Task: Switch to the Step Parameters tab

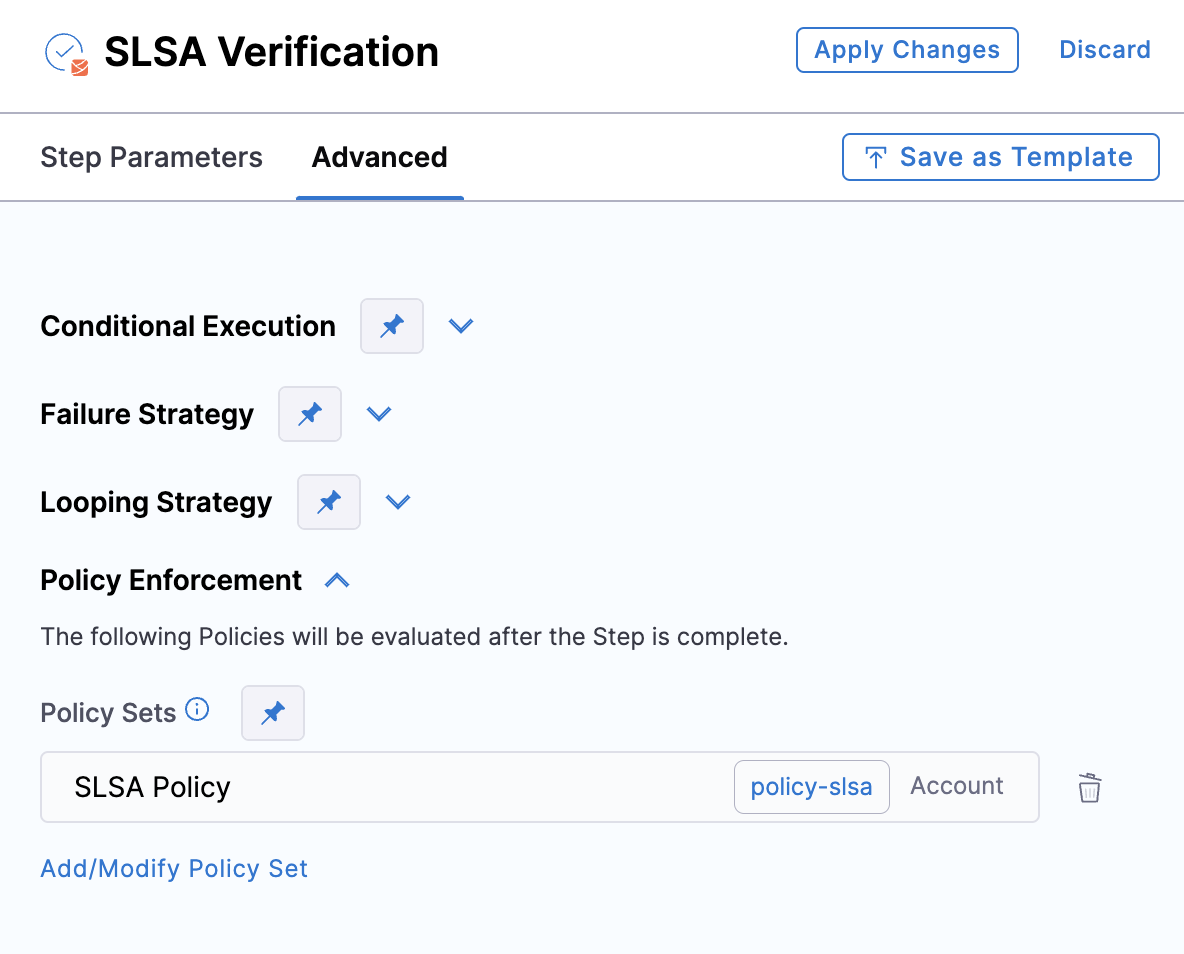Action: pos(151,158)
